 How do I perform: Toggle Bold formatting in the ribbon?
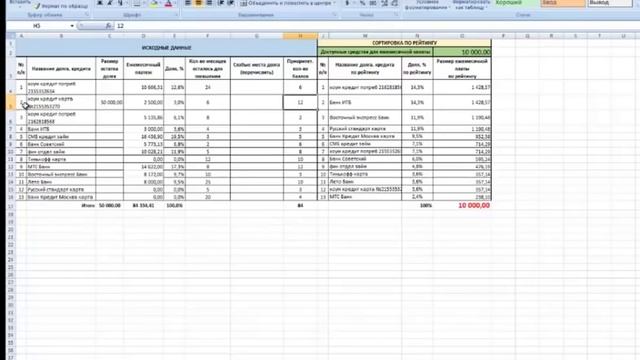click(x=100, y=3)
